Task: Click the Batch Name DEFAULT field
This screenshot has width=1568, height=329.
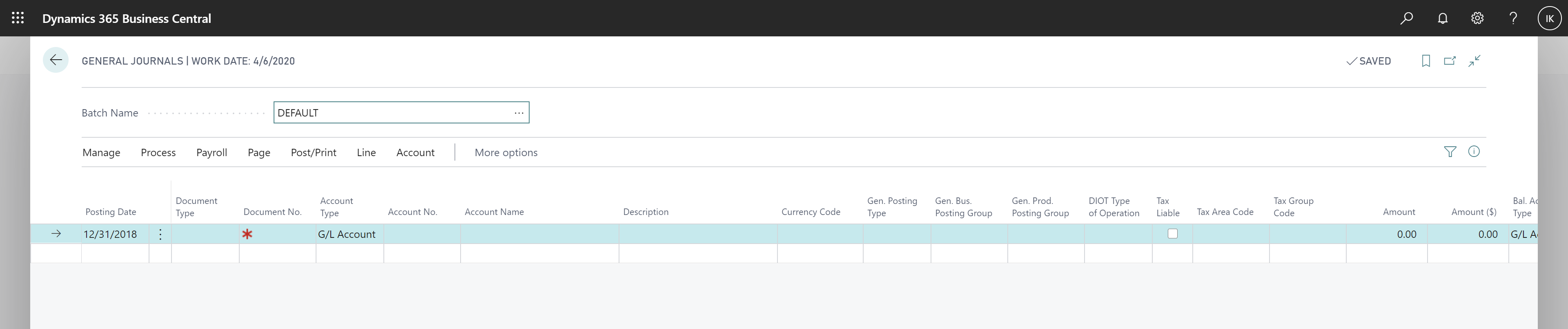Action: click(x=401, y=113)
